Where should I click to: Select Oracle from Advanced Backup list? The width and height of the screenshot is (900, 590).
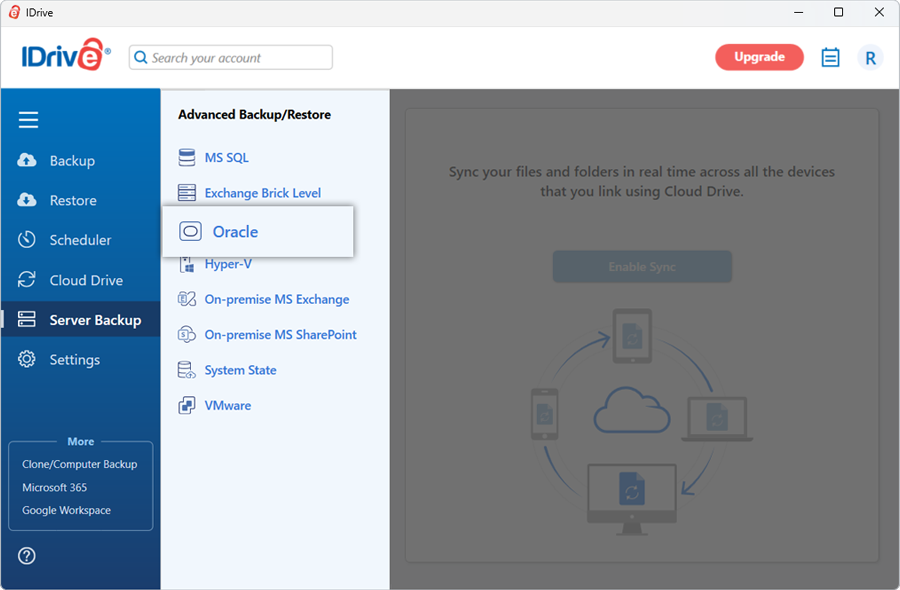point(235,232)
